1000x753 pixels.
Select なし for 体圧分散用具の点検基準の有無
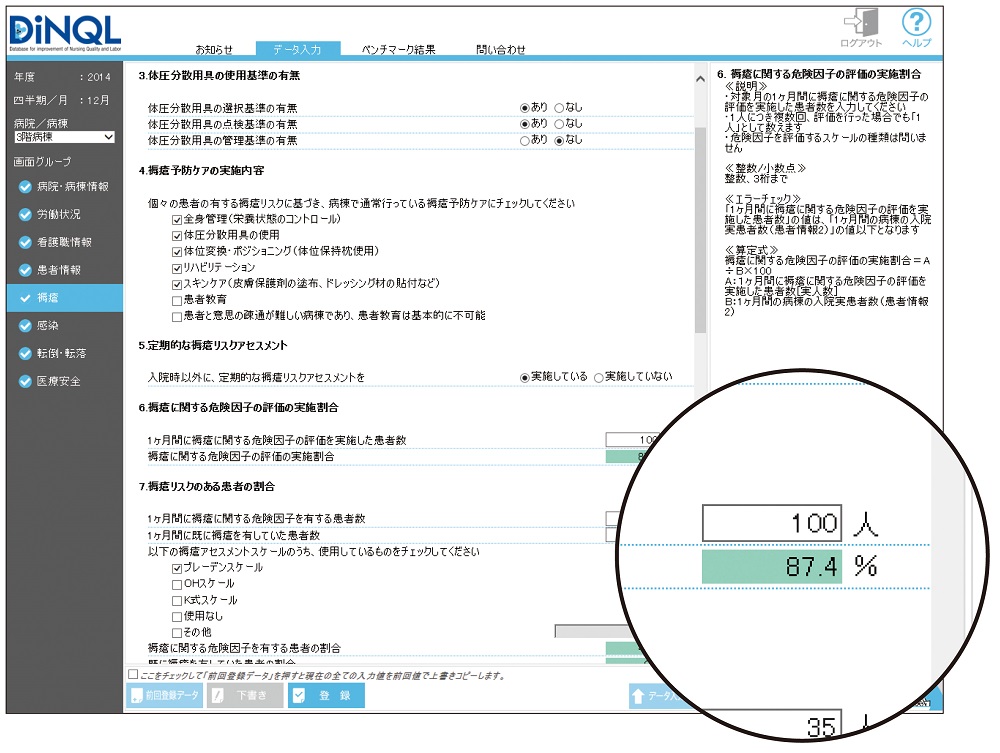pos(559,124)
